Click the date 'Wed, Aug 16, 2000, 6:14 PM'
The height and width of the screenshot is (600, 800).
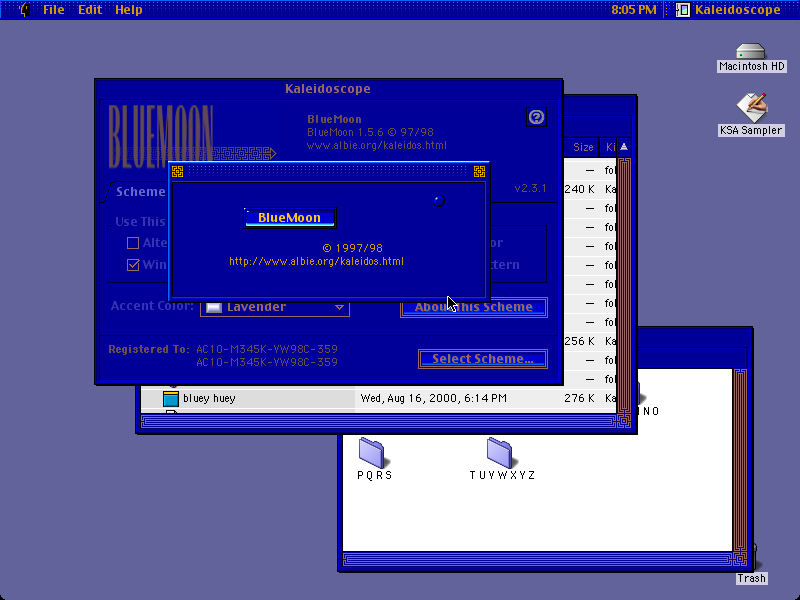(434, 398)
